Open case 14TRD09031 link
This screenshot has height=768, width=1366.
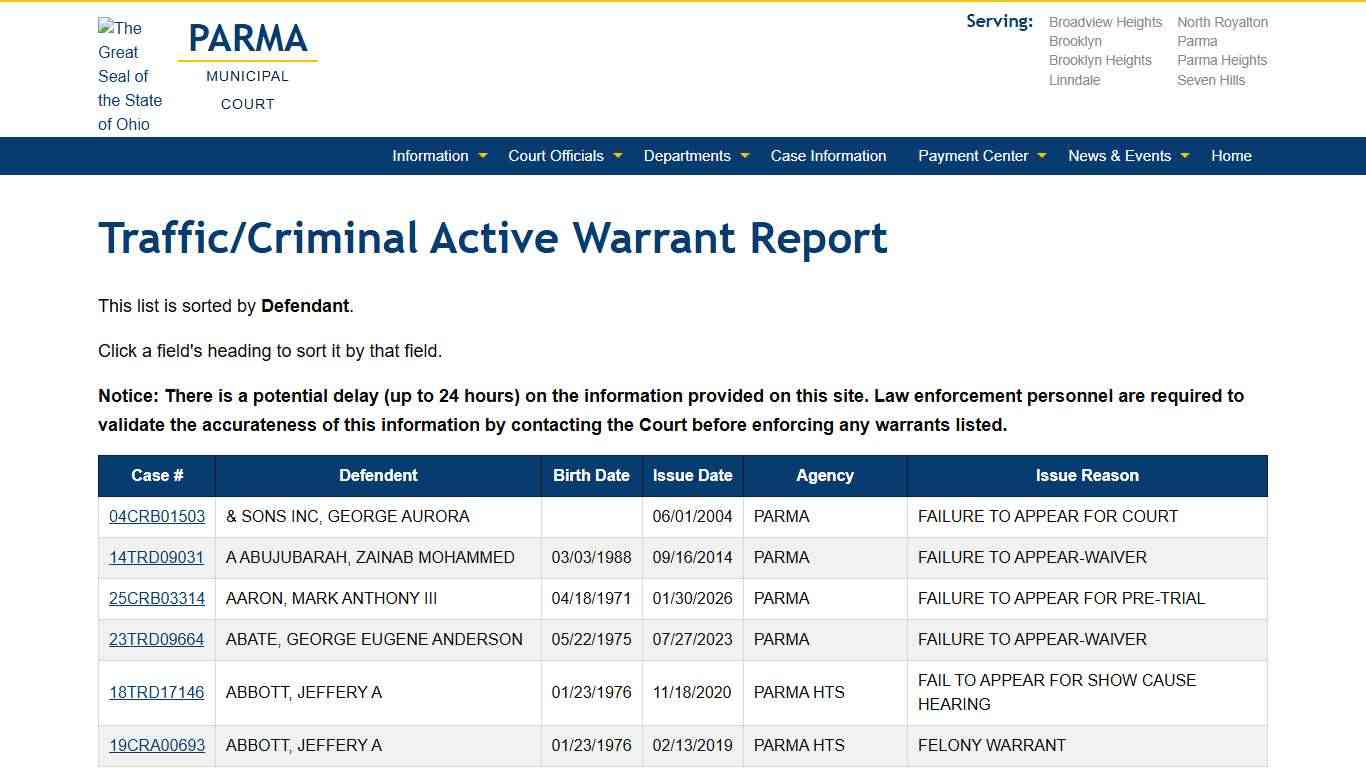157,558
